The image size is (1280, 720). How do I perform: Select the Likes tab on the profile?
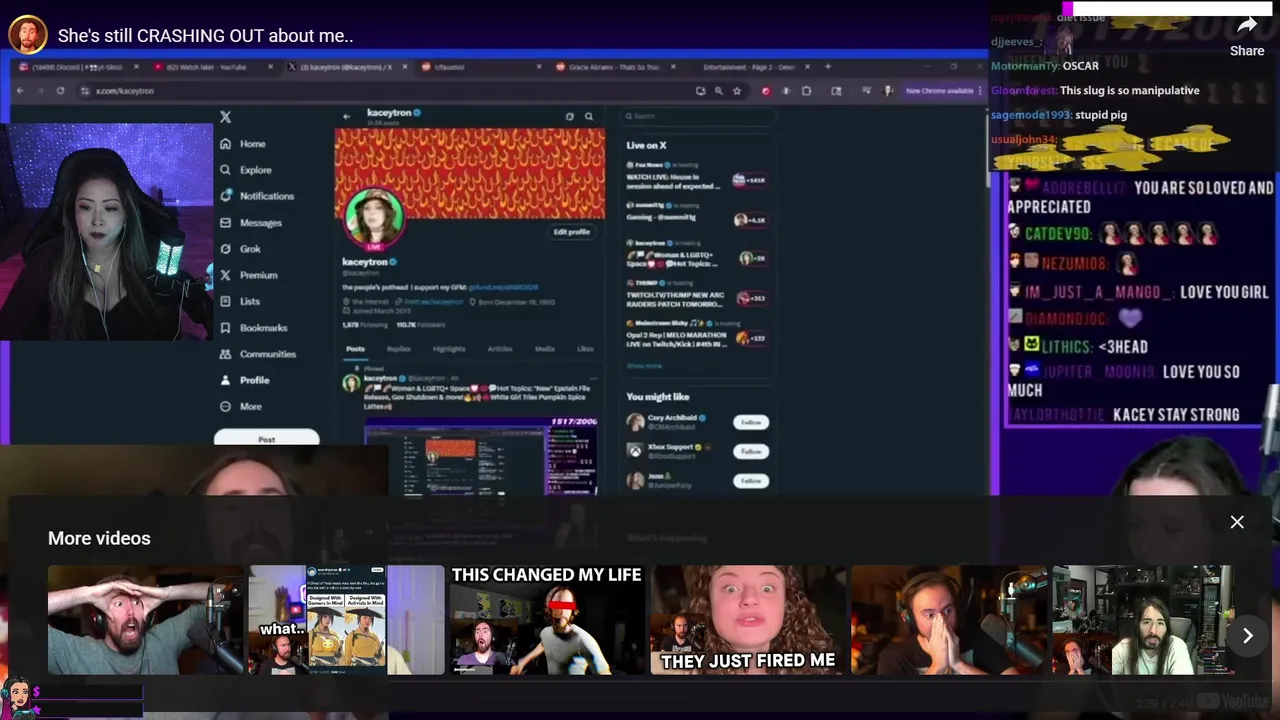click(x=585, y=349)
